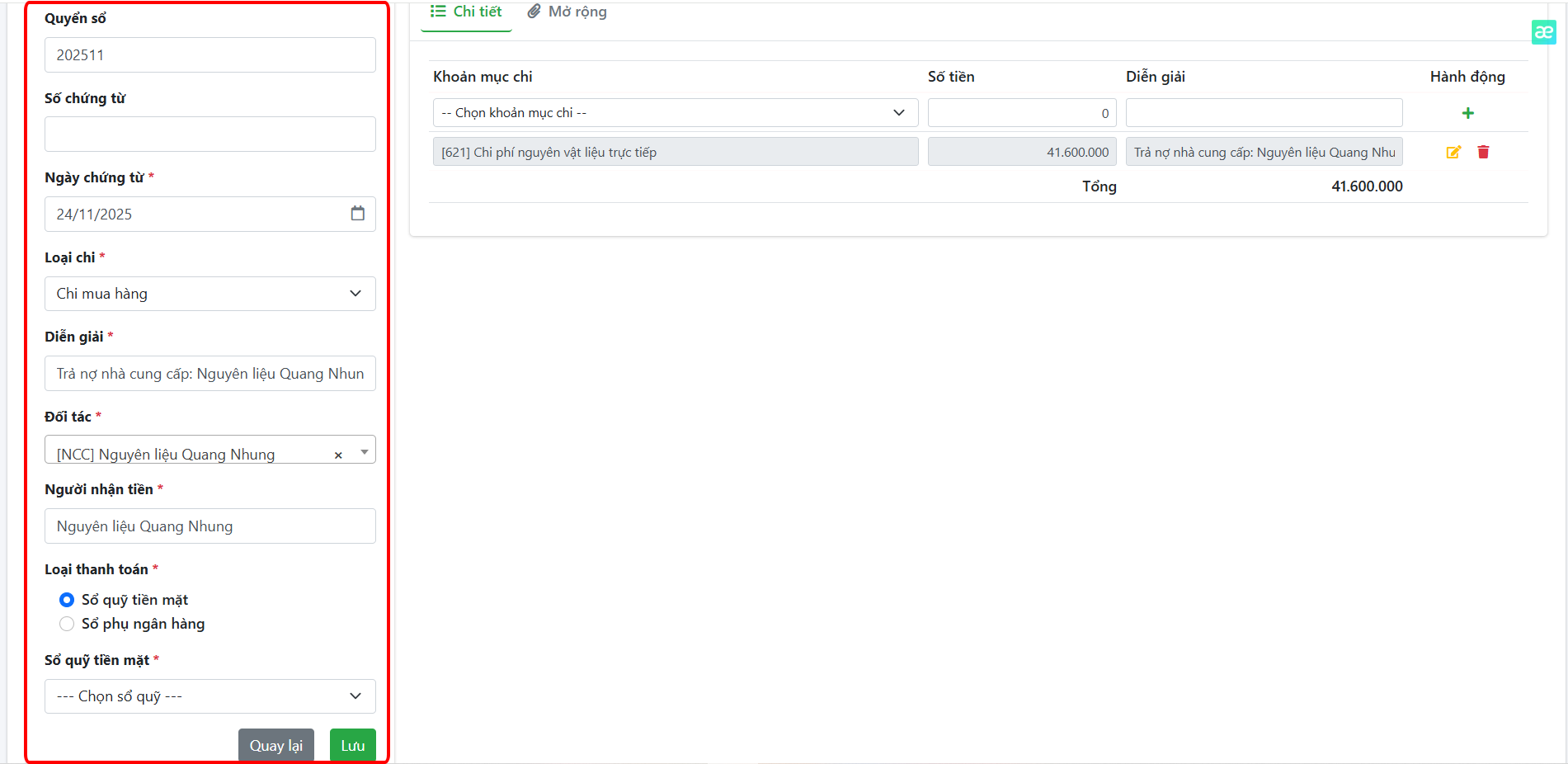Switch to the Mở rộng tab
1568x764 pixels.
[x=567, y=12]
